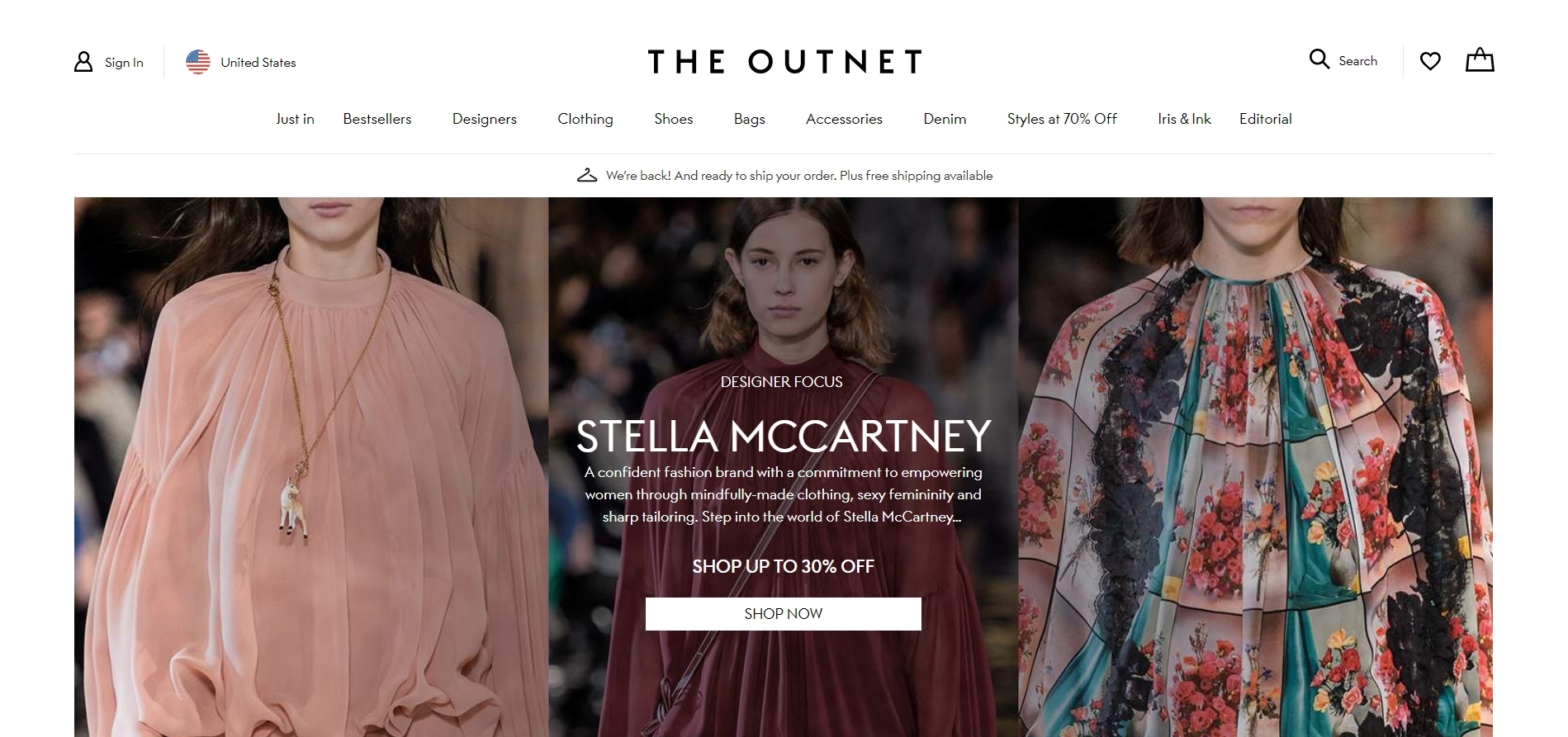Open the Bags category
The width and height of the screenshot is (1568, 737).
tap(750, 119)
